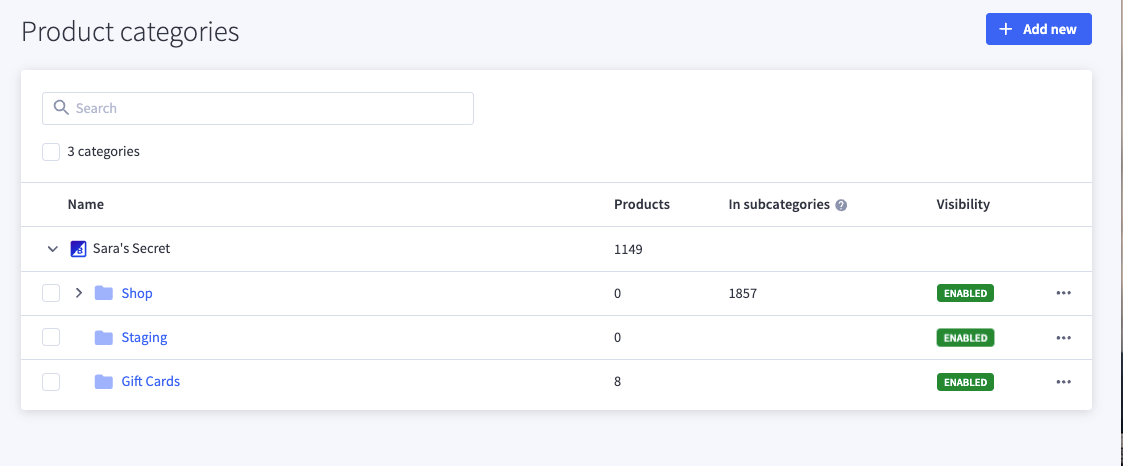The image size is (1123, 466).
Task: Open the Shop category link
Action: 137,293
